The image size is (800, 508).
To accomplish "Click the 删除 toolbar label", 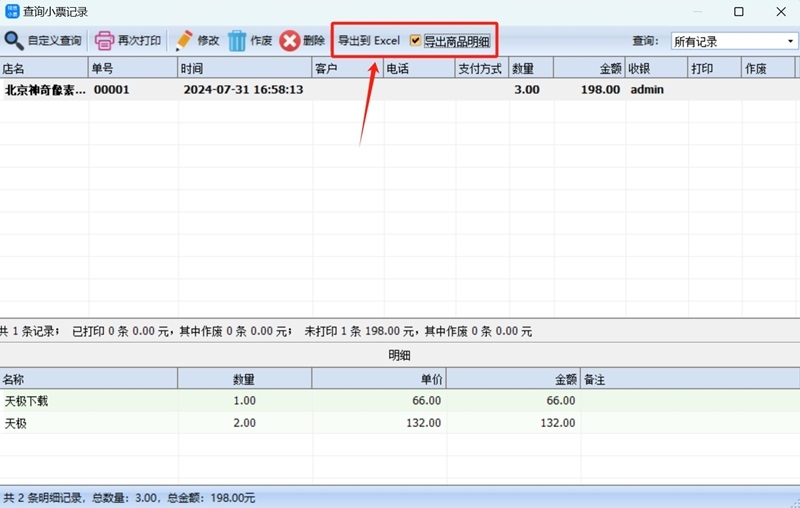I will point(314,40).
